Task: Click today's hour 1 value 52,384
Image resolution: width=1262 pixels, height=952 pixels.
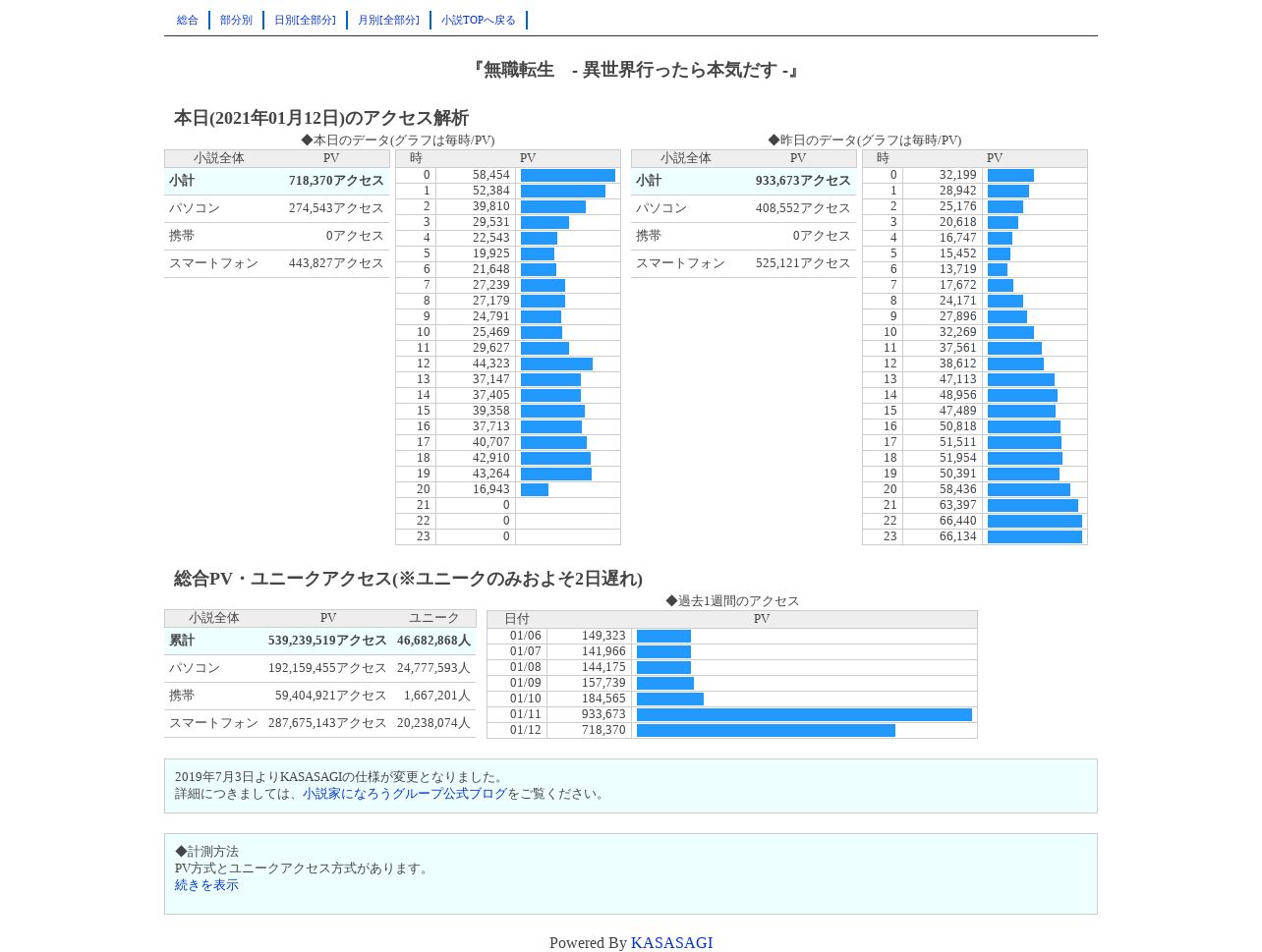Action: [x=491, y=191]
